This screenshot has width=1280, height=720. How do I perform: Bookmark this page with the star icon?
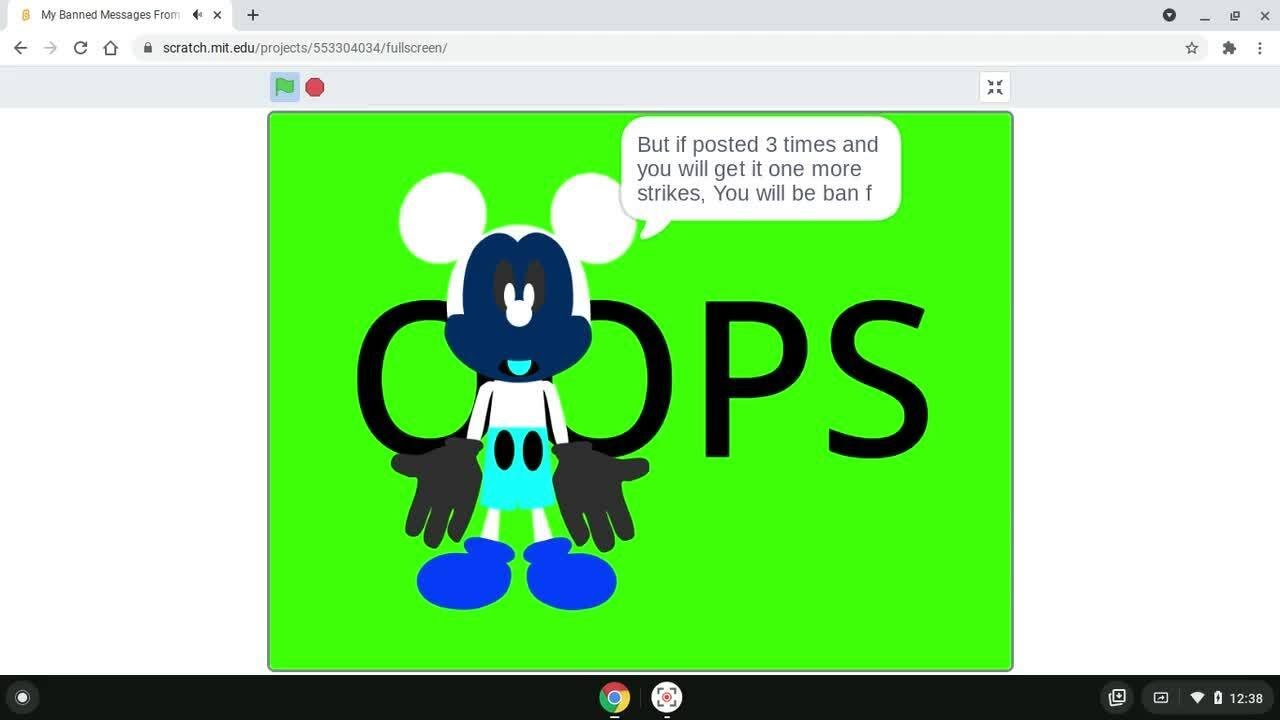coord(1192,48)
